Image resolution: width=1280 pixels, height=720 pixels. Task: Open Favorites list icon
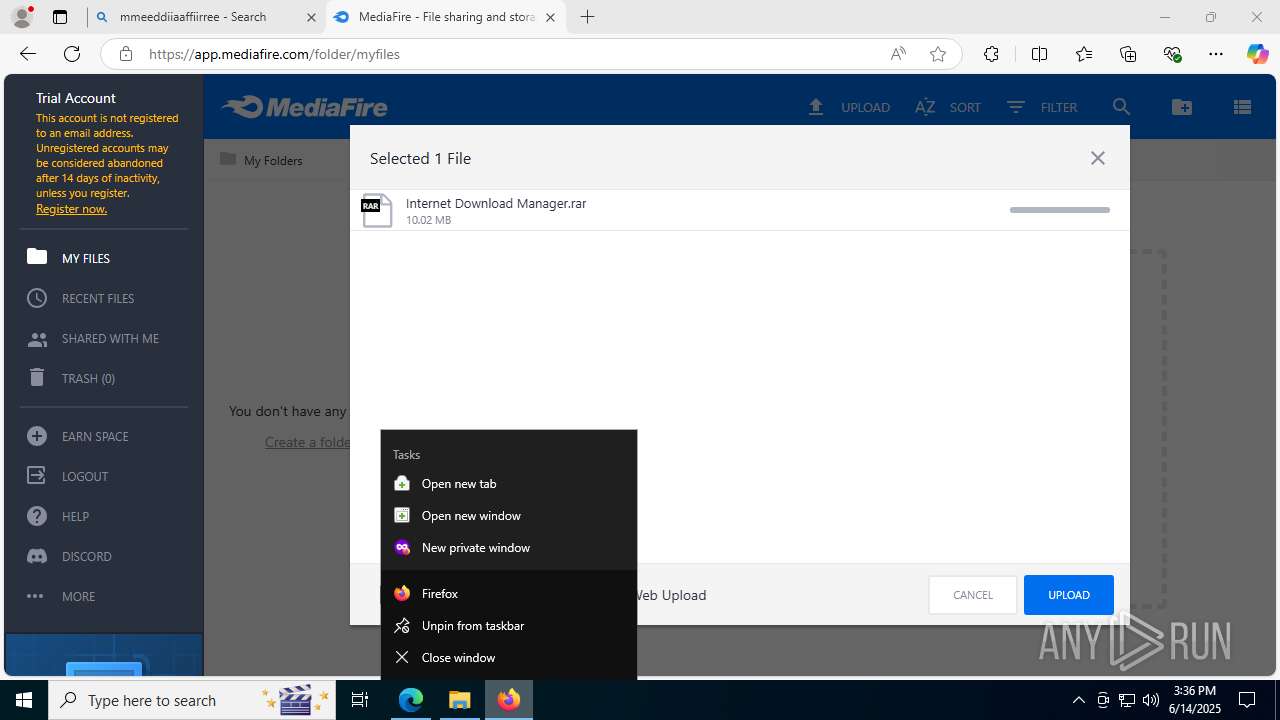pos(1084,54)
